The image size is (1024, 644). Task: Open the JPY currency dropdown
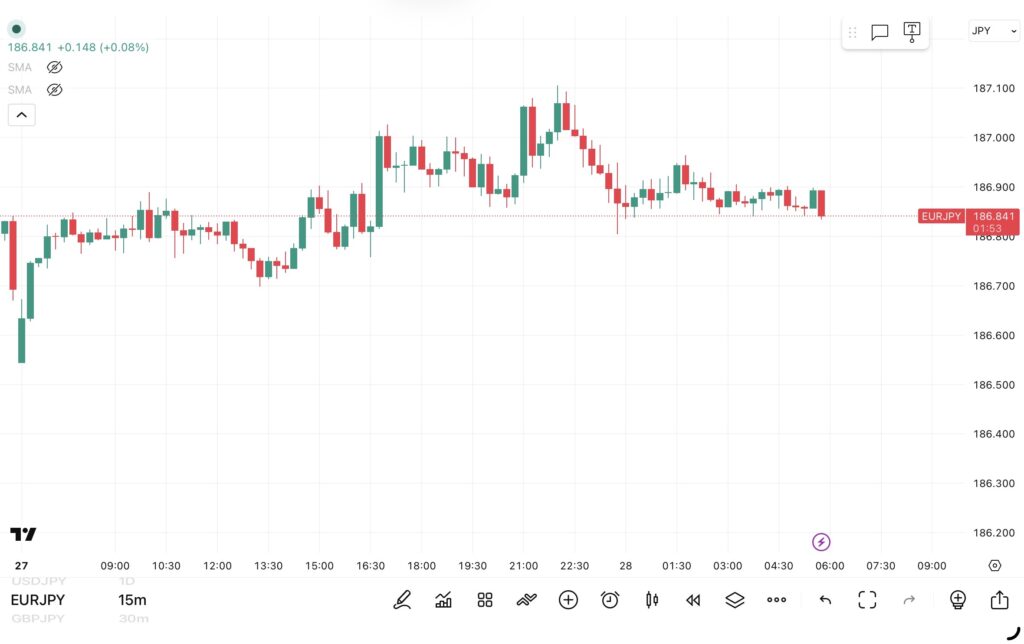click(x=993, y=31)
